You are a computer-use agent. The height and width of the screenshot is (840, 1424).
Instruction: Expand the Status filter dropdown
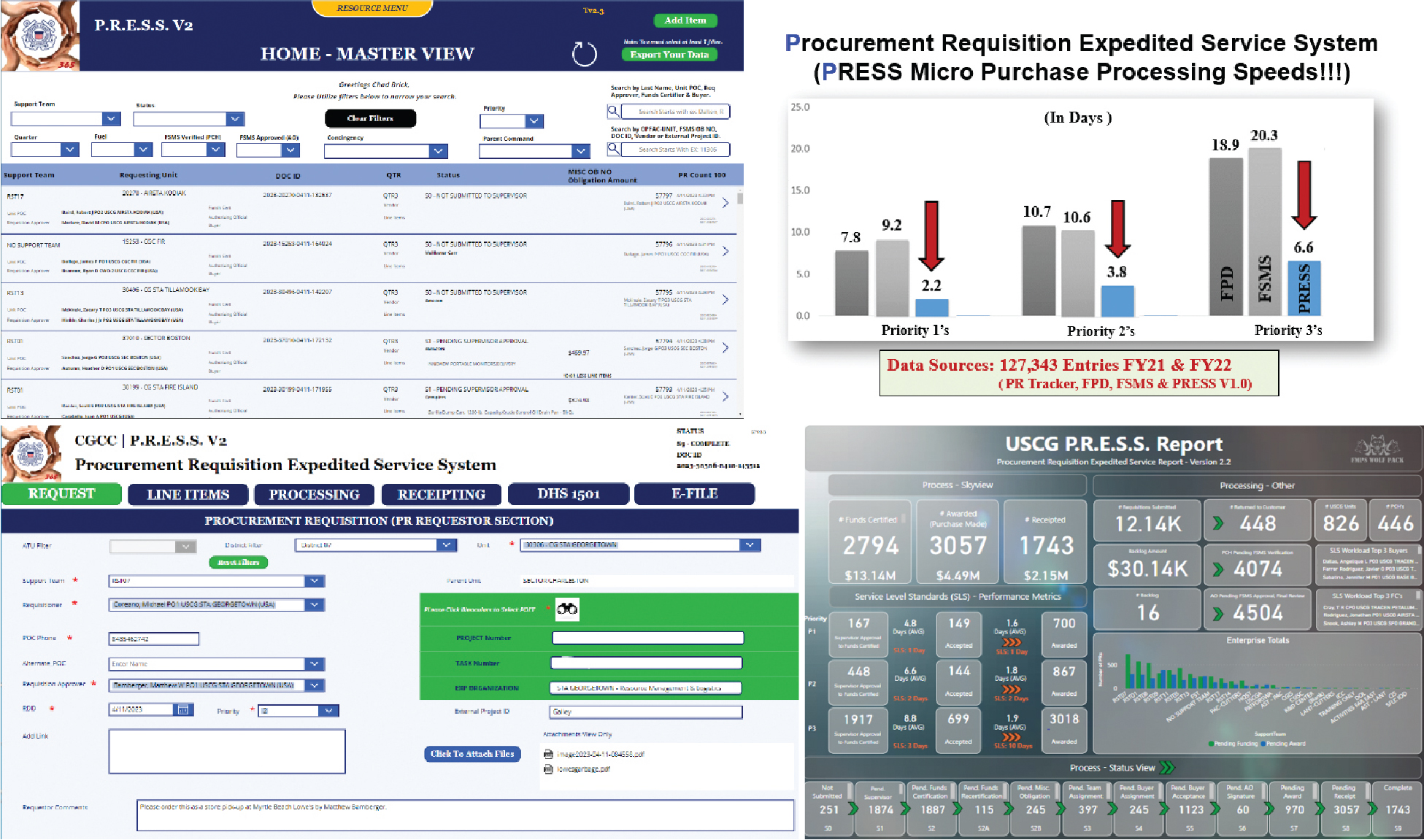[x=234, y=118]
